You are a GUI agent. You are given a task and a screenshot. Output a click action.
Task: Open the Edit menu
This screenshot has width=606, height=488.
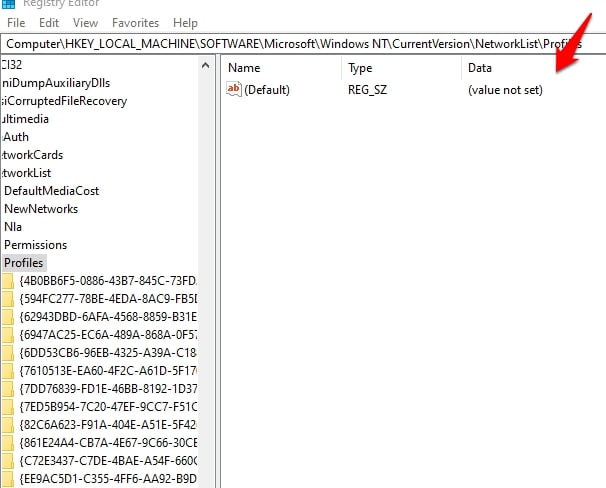click(49, 23)
